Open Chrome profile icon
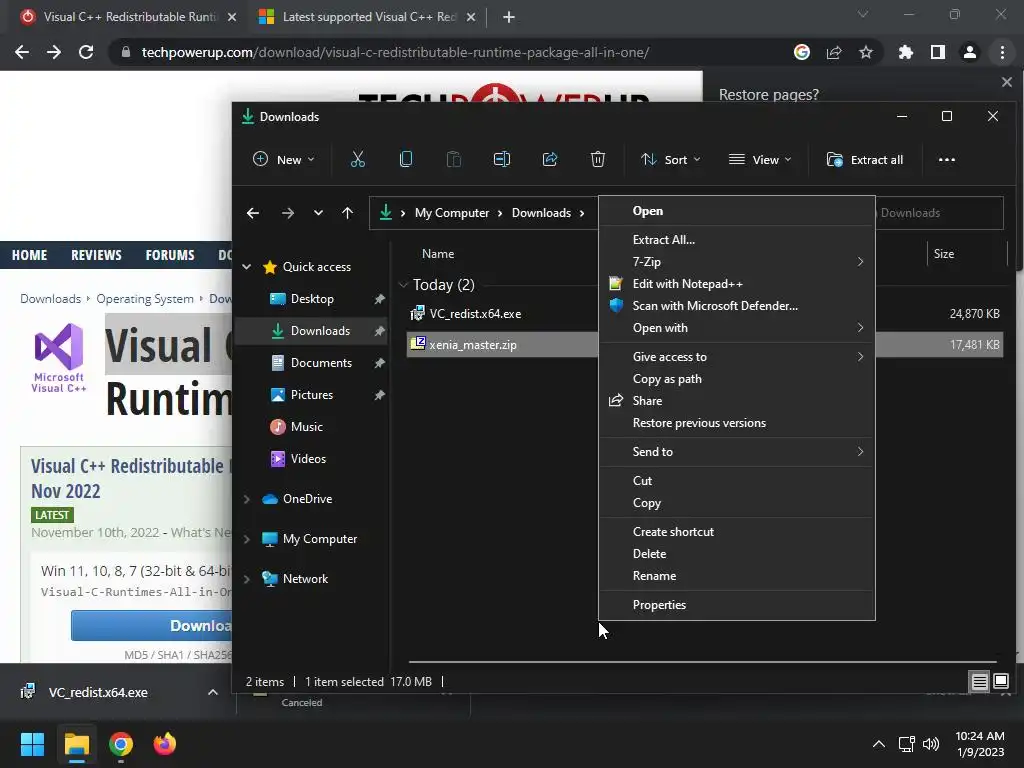 970,52
